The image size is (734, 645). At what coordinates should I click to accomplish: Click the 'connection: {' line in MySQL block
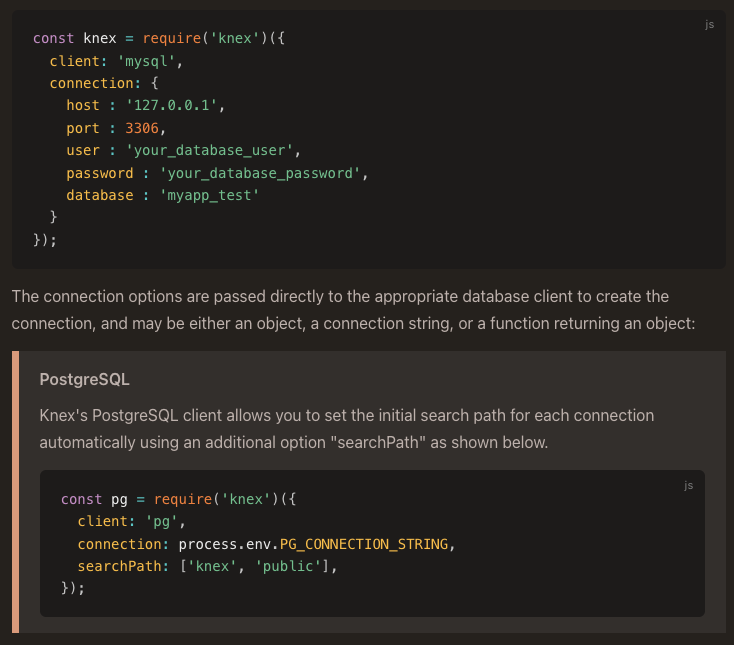(x=104, y=83)
